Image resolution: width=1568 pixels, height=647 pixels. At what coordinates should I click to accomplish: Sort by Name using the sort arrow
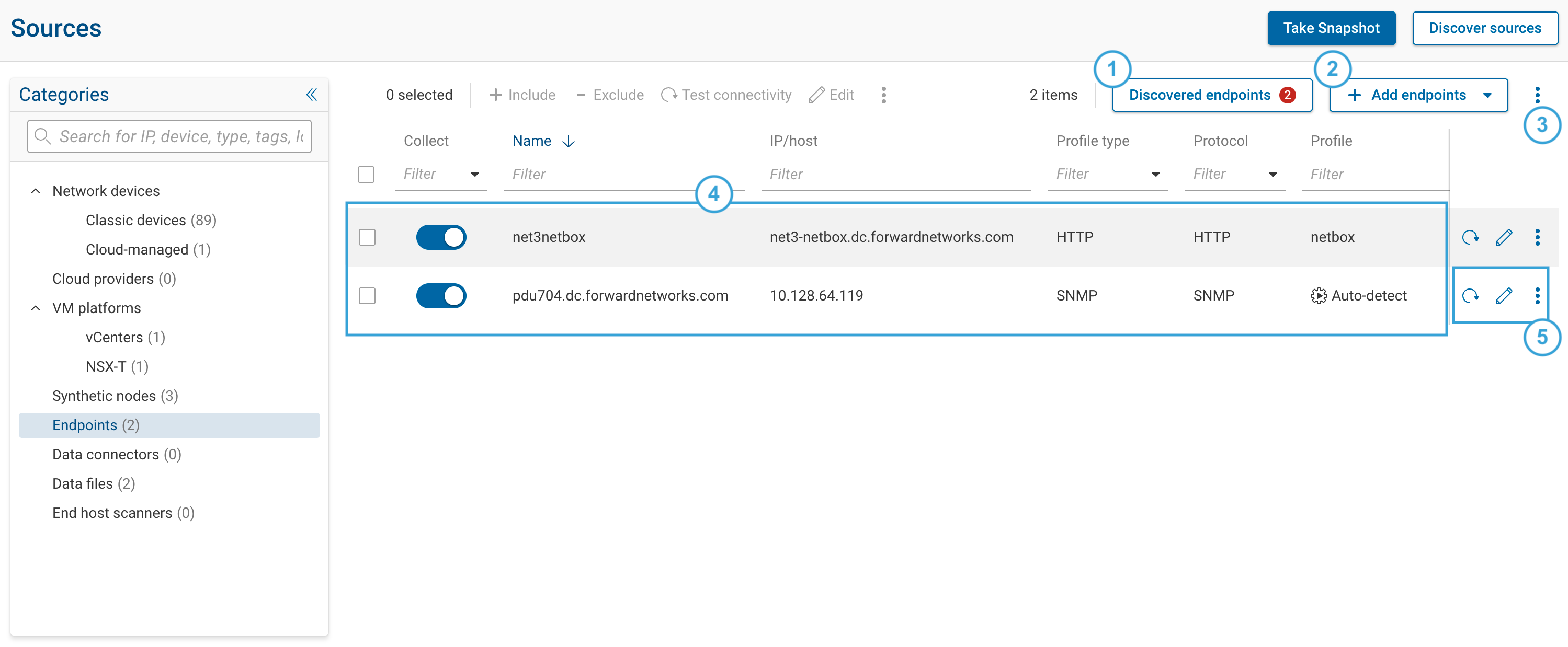coord(567,141)
